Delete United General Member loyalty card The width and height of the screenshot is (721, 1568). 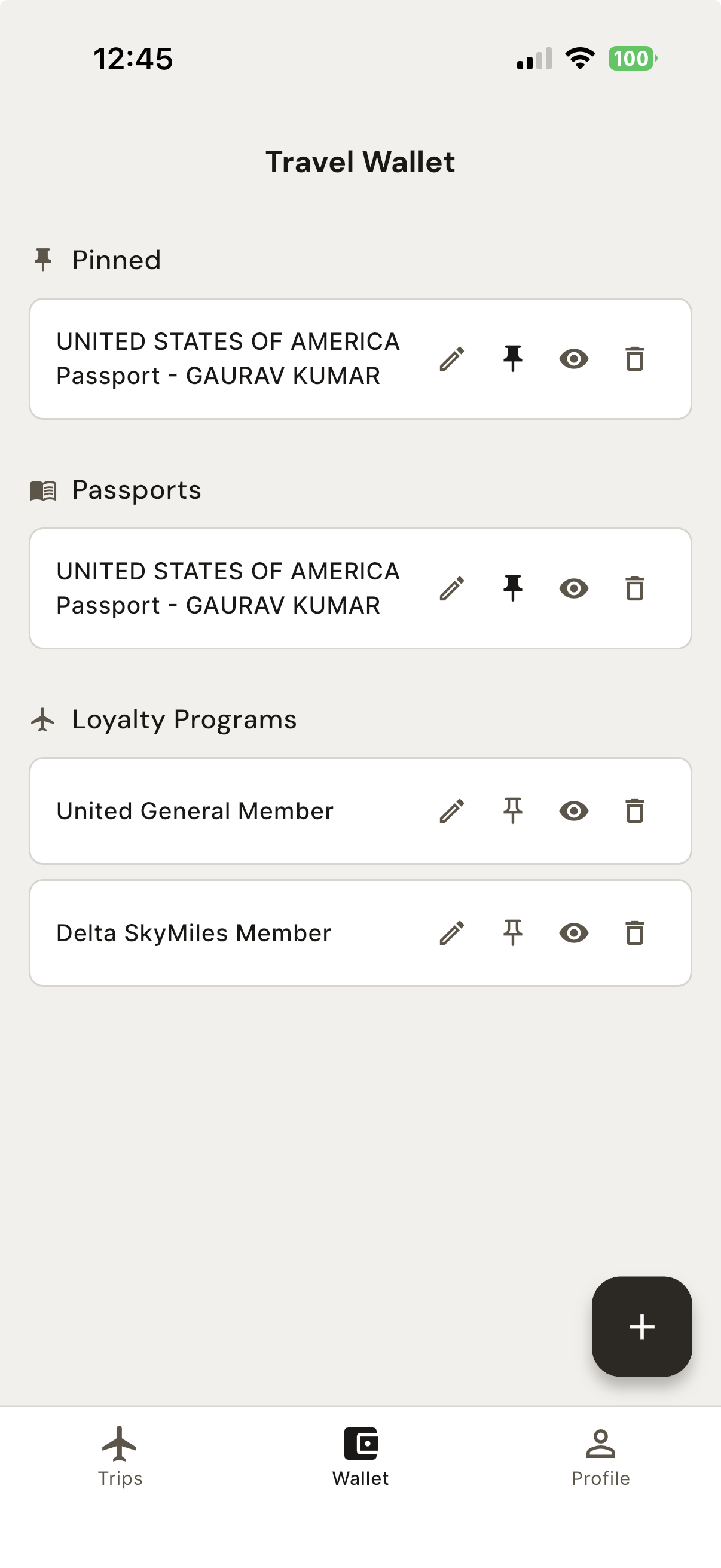click(x=634, y=811)
